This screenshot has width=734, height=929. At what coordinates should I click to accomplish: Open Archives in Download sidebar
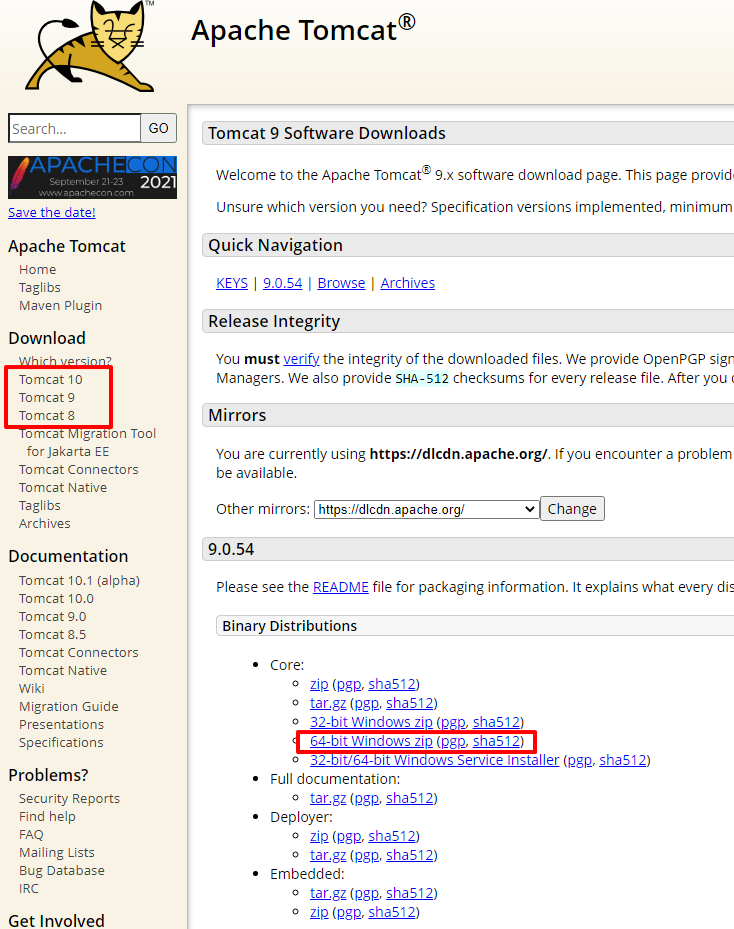[44, 524]
